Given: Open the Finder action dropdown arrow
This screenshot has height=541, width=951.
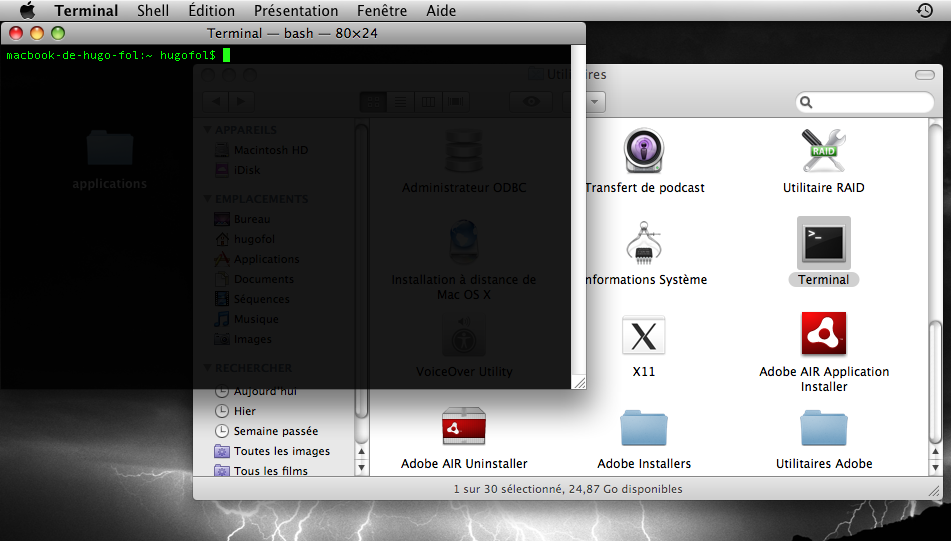Looking at the screenshot, I should click(x=595, y=102).
